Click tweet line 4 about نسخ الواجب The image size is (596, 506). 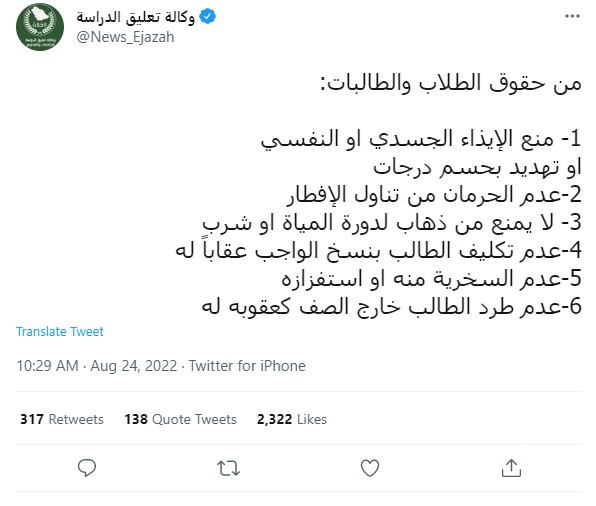379,251
